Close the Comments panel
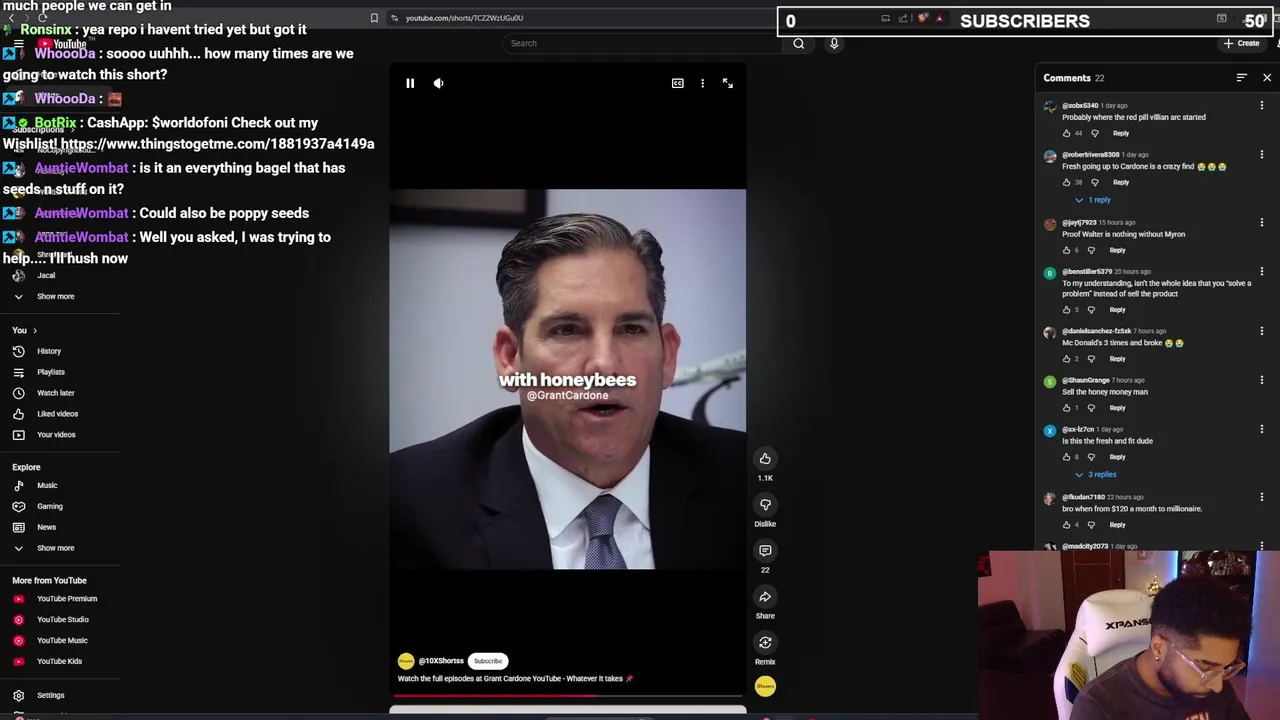Screen dimensions: 1280x720 pos(1267,78)
